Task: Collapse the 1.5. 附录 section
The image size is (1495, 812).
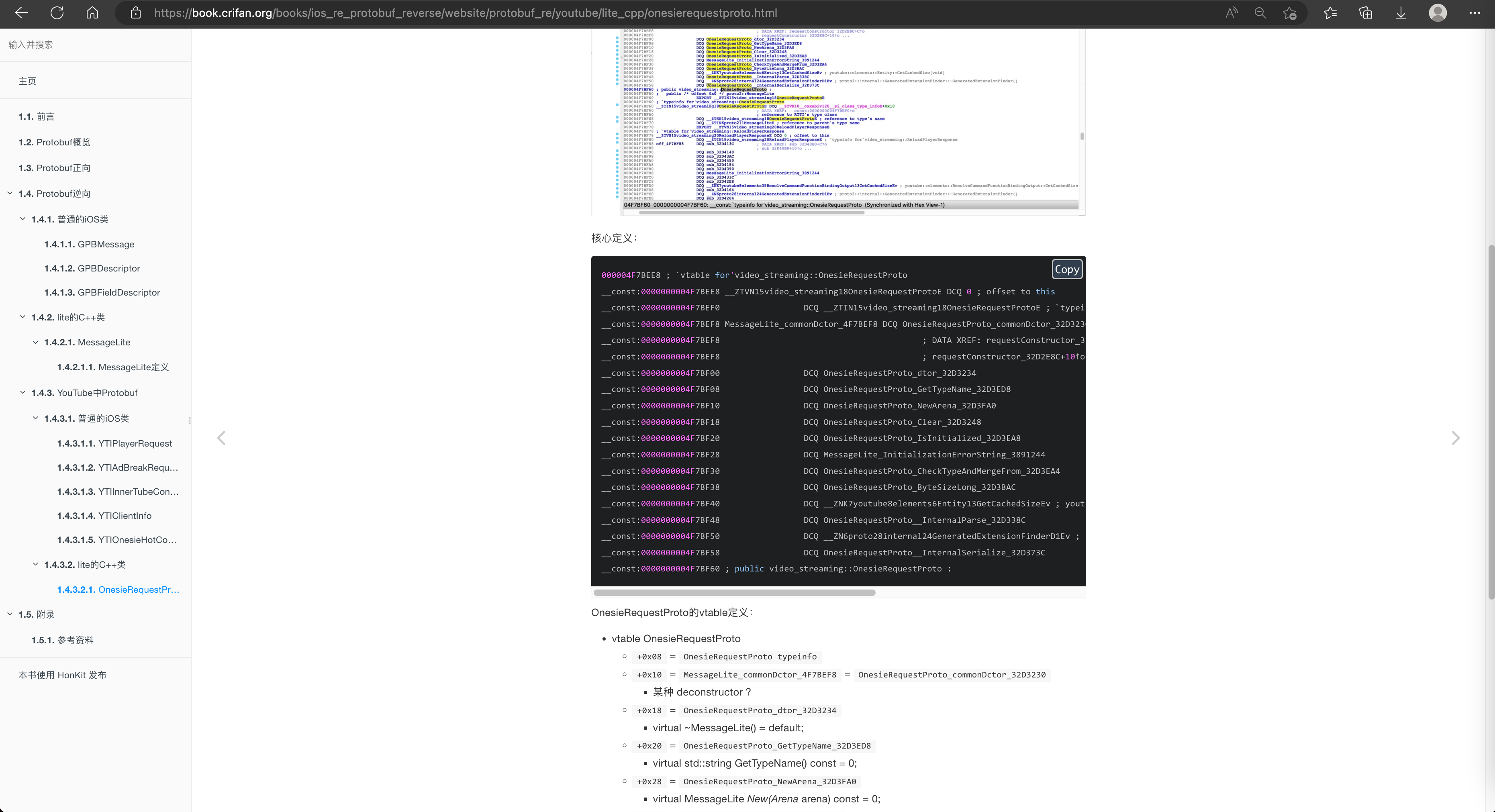Action: [x=10, y=614]
